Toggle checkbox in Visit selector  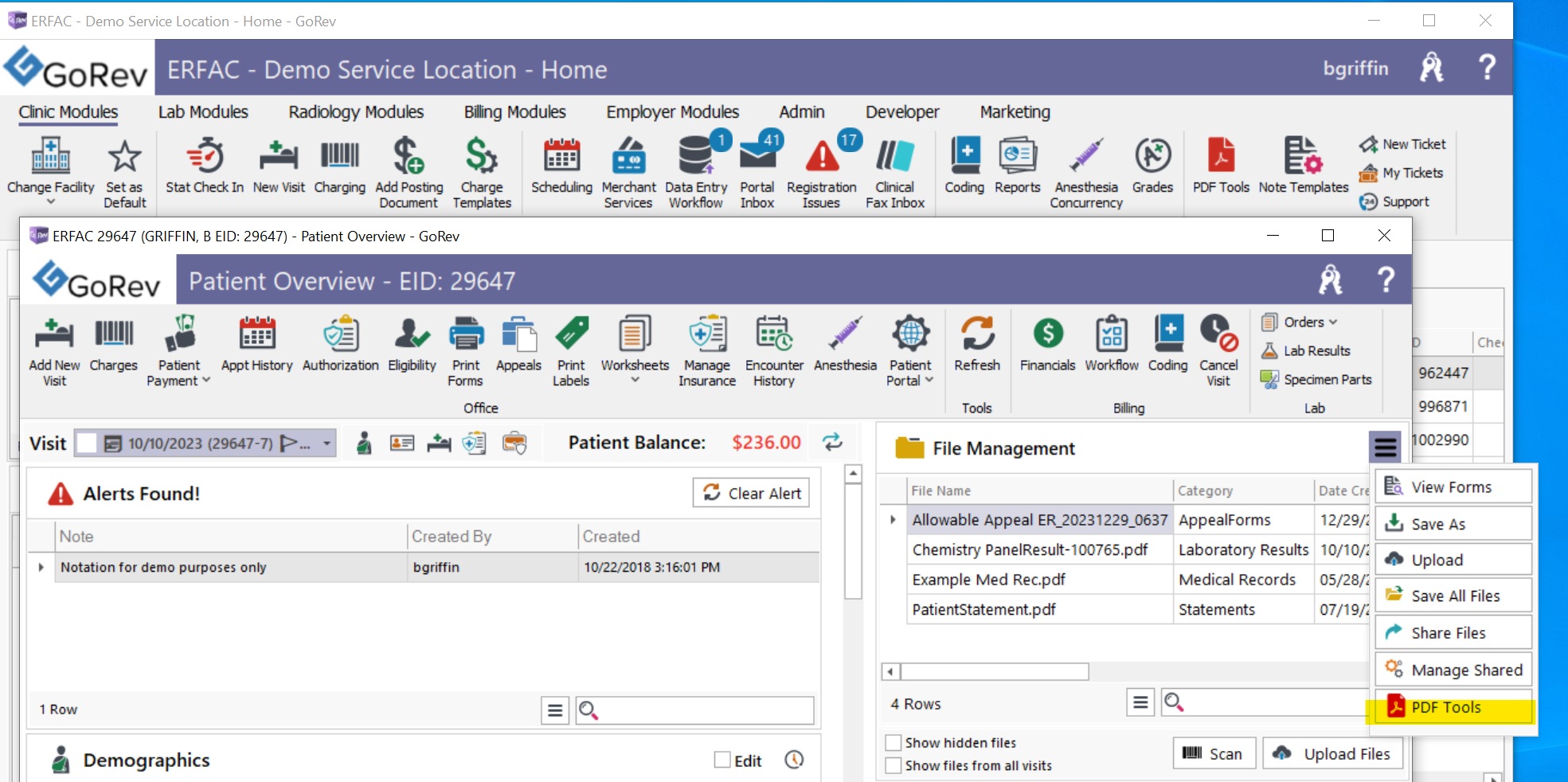tap(87, 443)
